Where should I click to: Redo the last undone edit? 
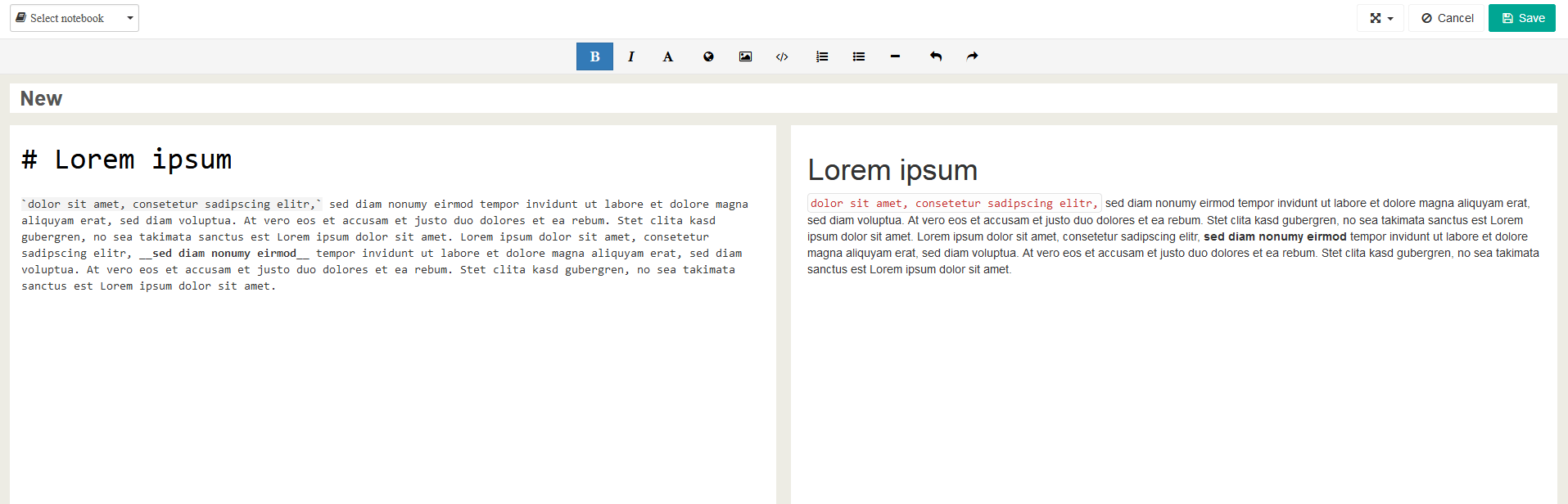972,56
